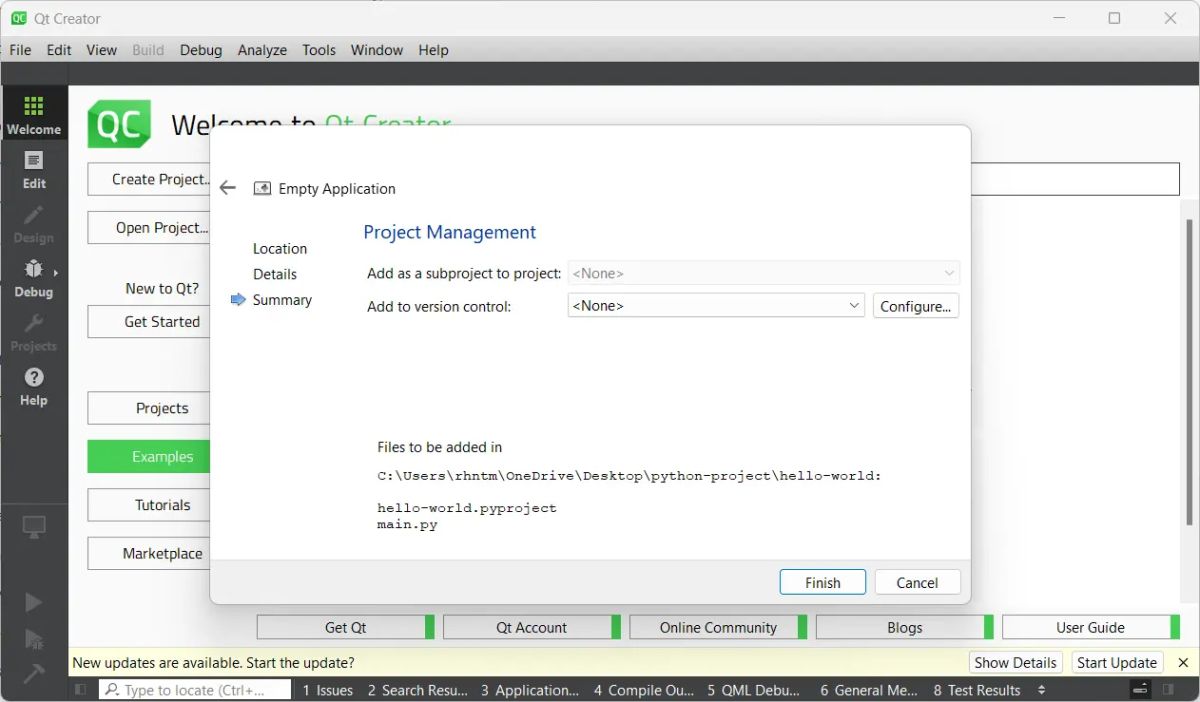This screenshot has height=702, width=1200.
Task: Open the Tools menu
Action: click(319, 50)
